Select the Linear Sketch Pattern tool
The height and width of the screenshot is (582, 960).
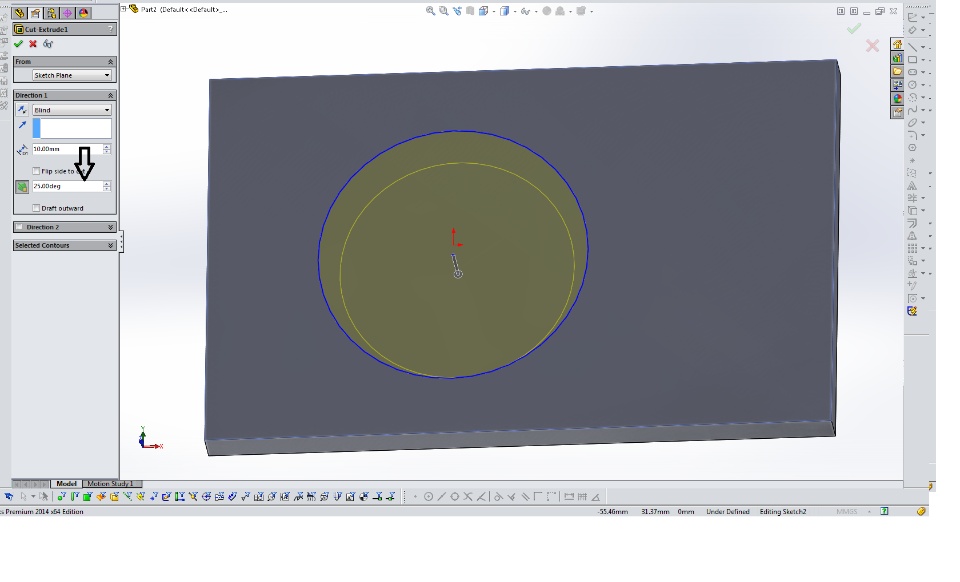pos(912,248)
